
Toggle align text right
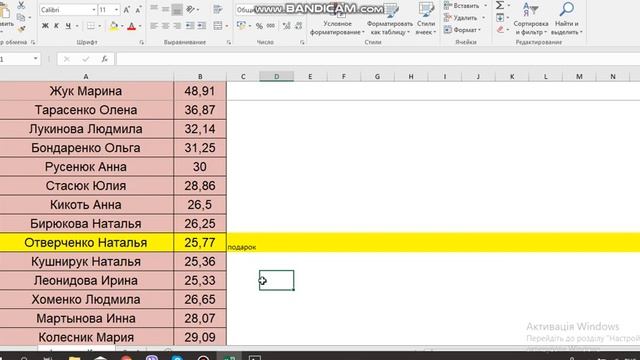[x=177, y=26]
